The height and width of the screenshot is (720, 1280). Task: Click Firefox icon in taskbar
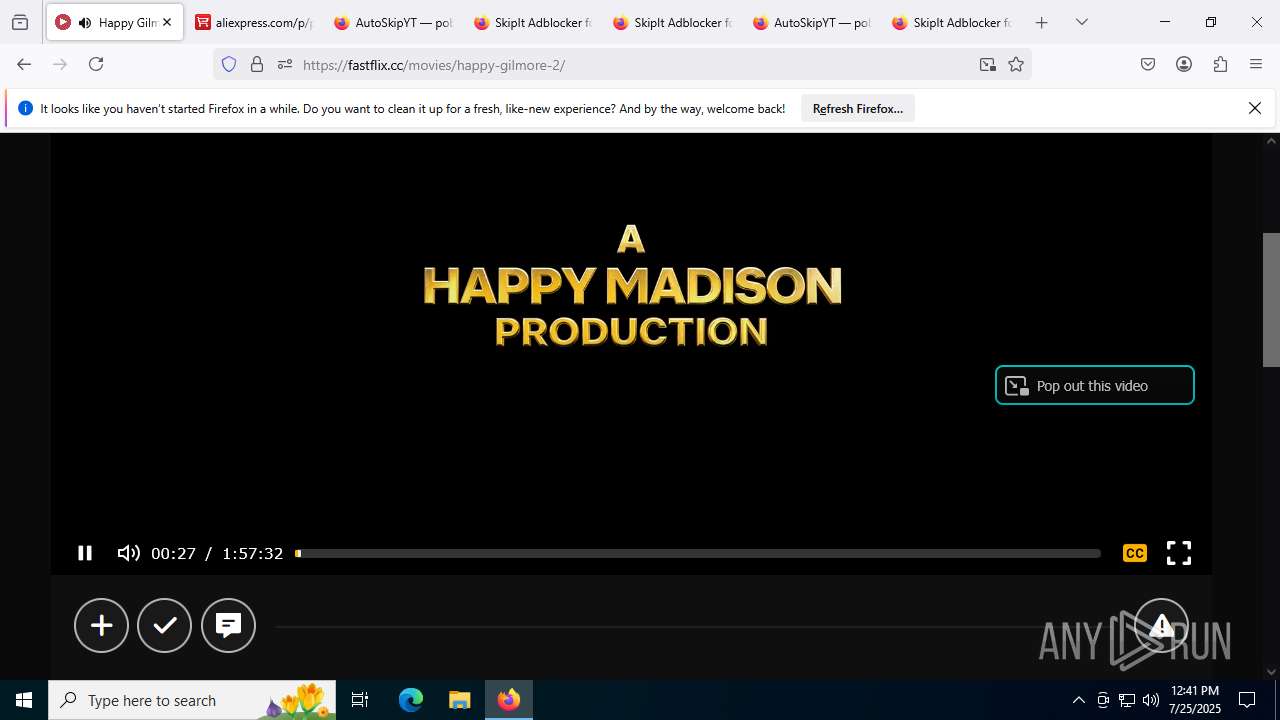coord(509,700)
